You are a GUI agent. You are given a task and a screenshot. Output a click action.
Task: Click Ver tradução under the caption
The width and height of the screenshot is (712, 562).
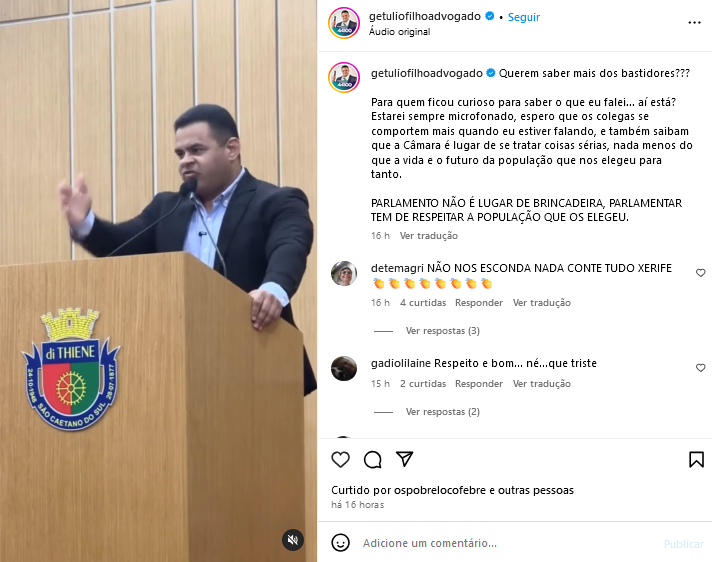click(429, 236)
